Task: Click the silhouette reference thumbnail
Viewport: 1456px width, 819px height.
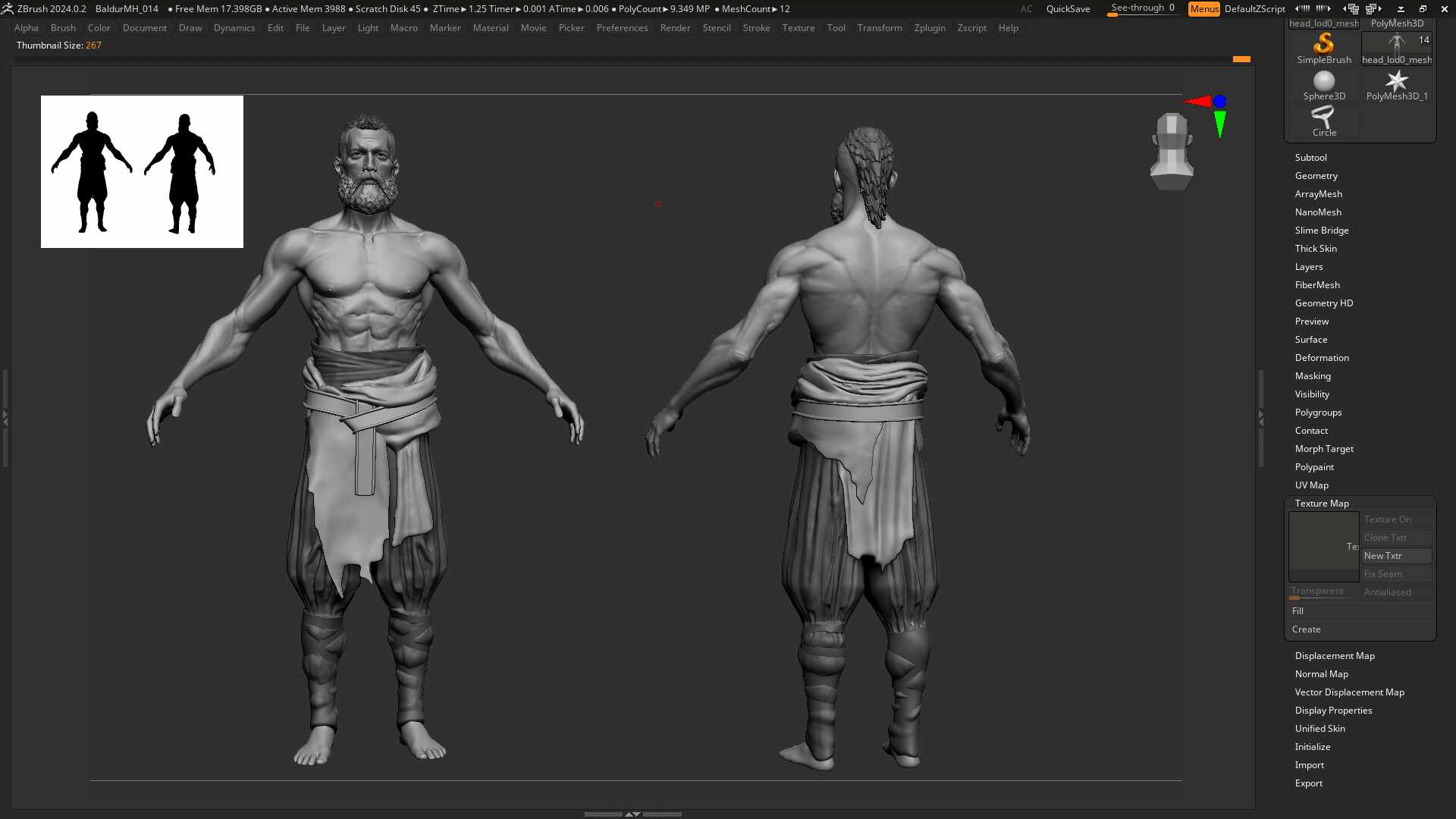Action: [x=142, y=171]
